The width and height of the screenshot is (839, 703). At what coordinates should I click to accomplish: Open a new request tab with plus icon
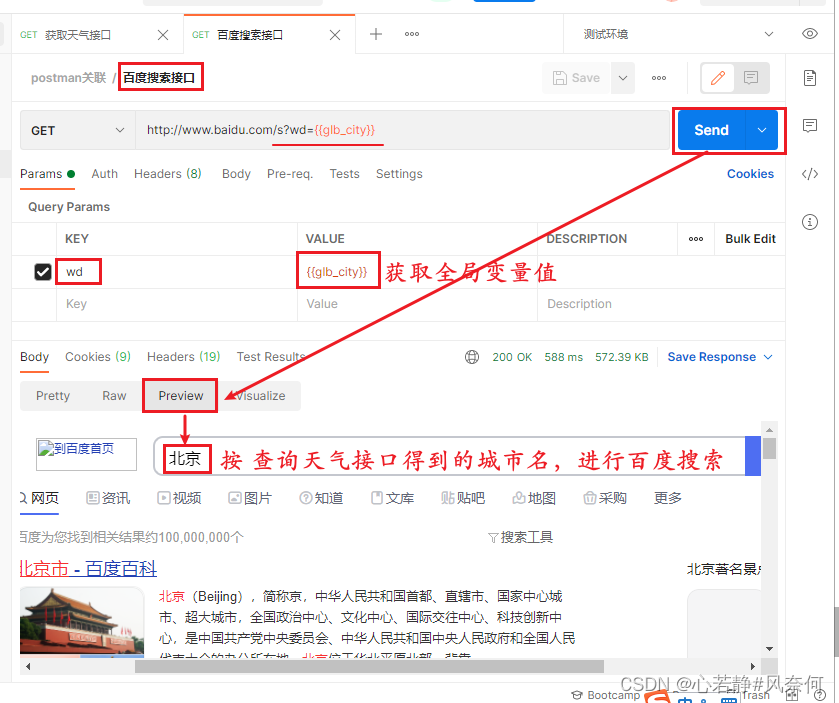[x=376, y=34]
